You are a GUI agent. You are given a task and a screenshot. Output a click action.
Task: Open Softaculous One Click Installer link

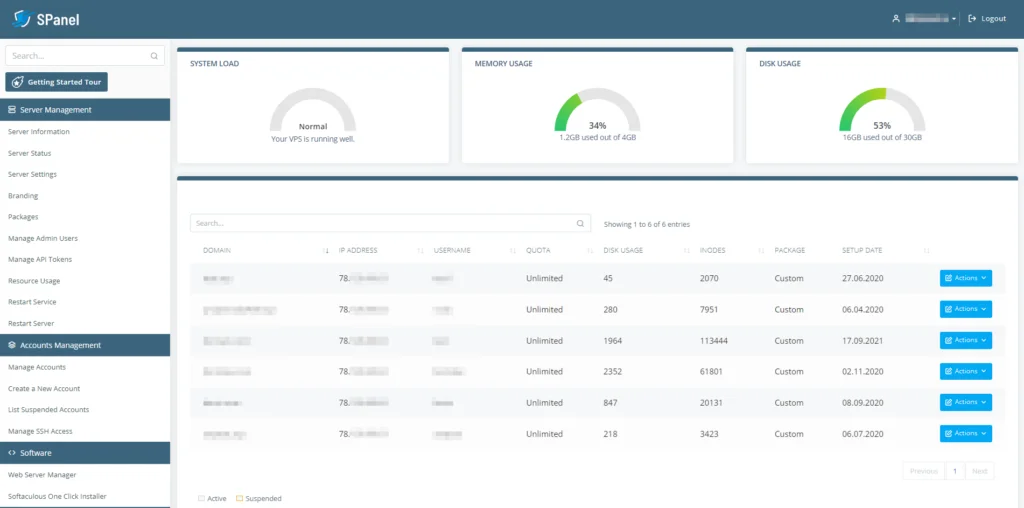click(57, 496)
